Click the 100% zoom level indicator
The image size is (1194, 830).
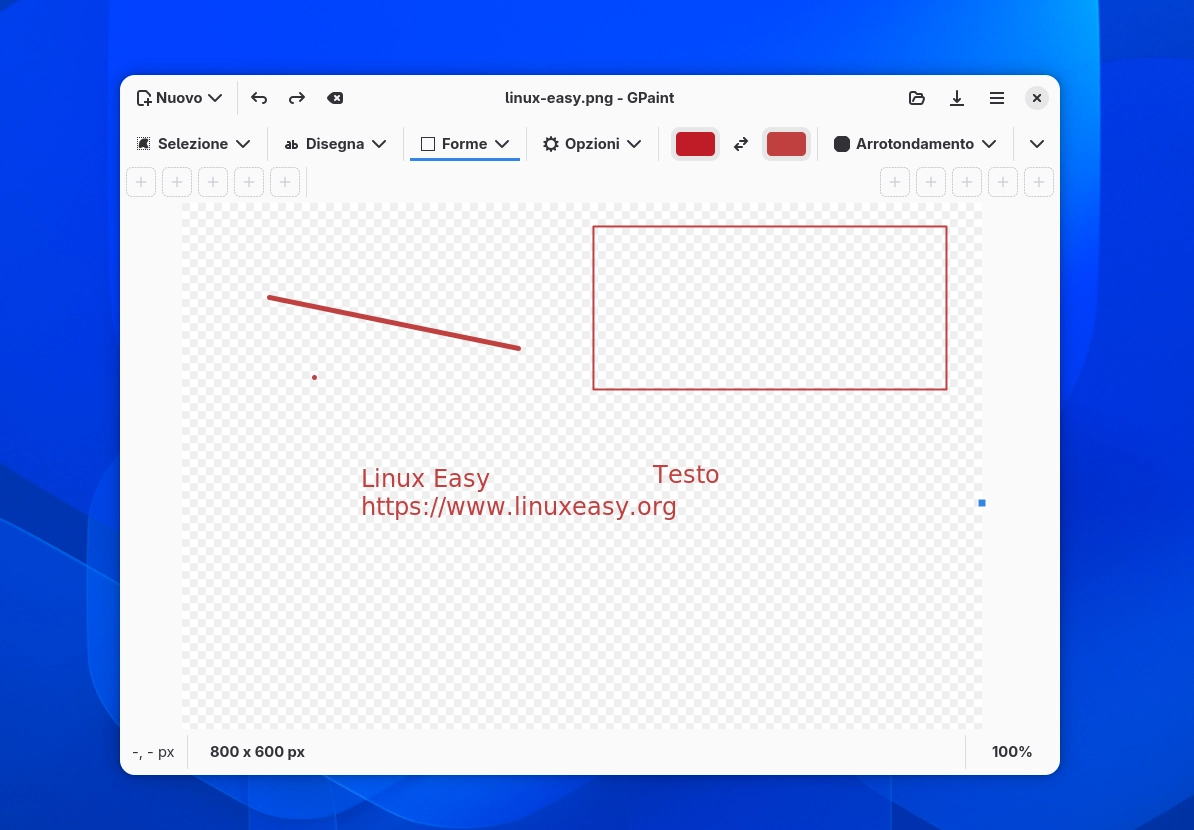click(x=1012, y=752)
